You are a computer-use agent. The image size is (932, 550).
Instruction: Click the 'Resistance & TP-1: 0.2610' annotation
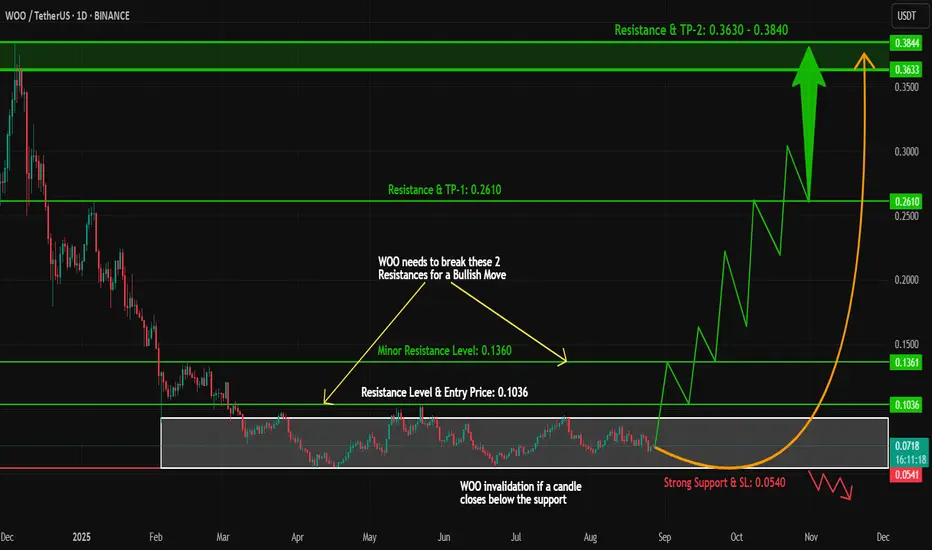(444, 190)
